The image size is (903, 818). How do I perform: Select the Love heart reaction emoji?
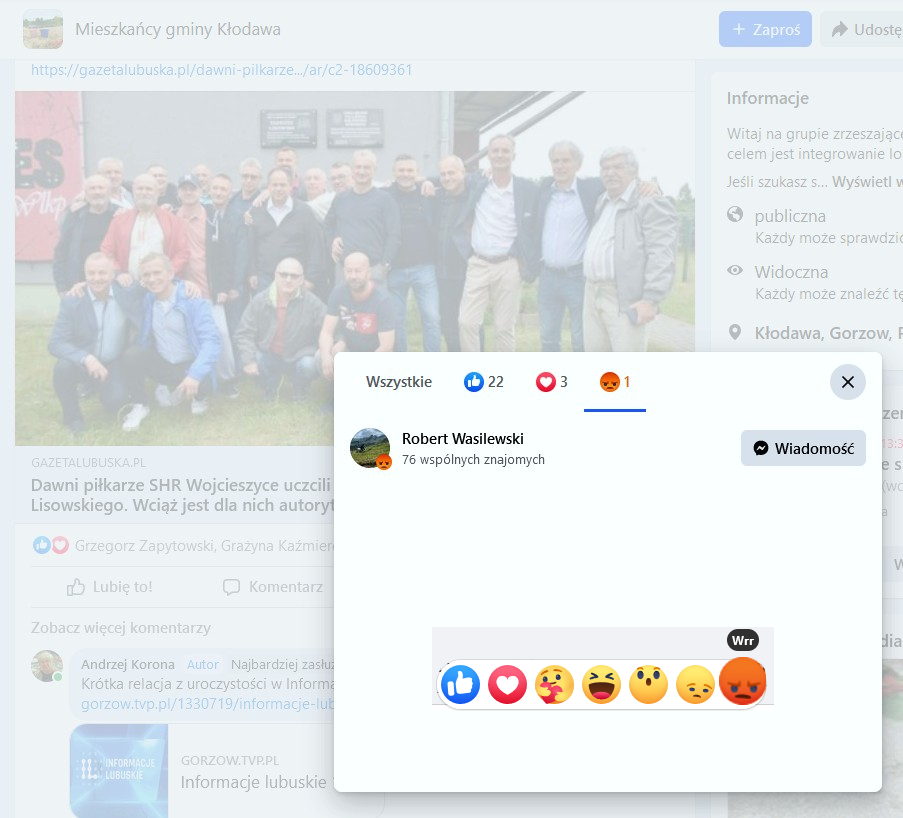(x=507, y=684)
